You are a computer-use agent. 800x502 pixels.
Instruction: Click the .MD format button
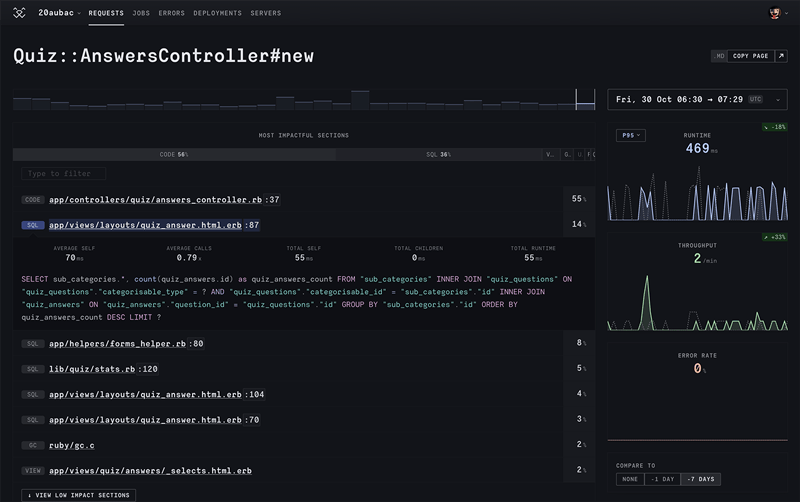pos(719,56)
